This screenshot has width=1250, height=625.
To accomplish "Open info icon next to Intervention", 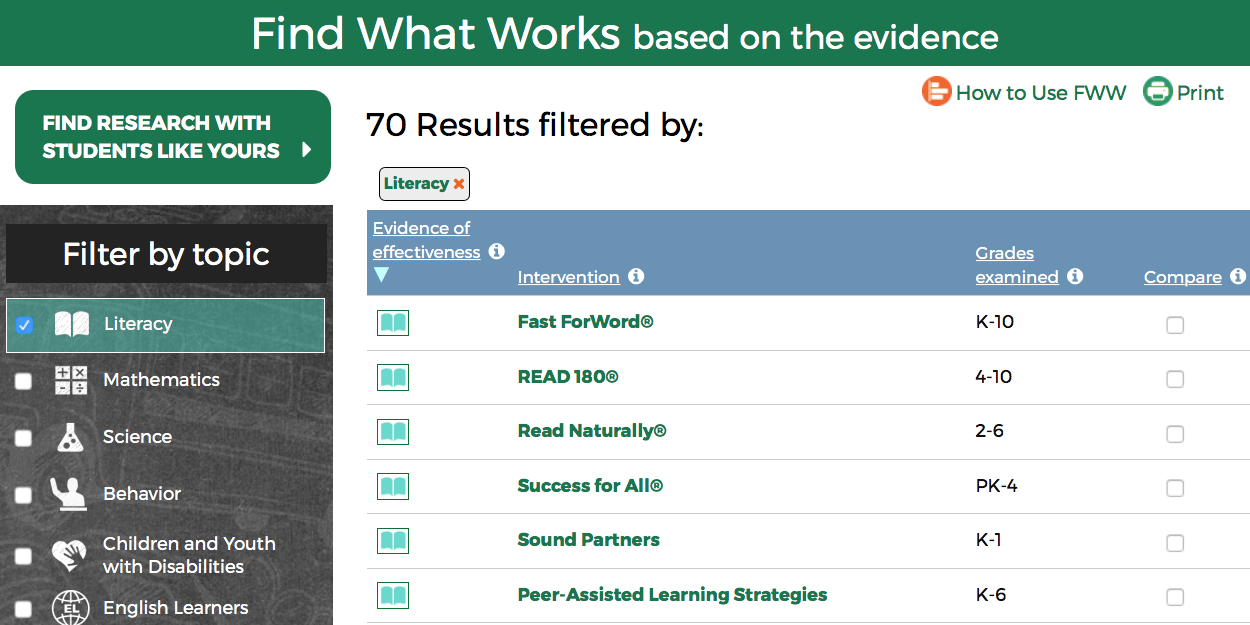I will 636,276.
